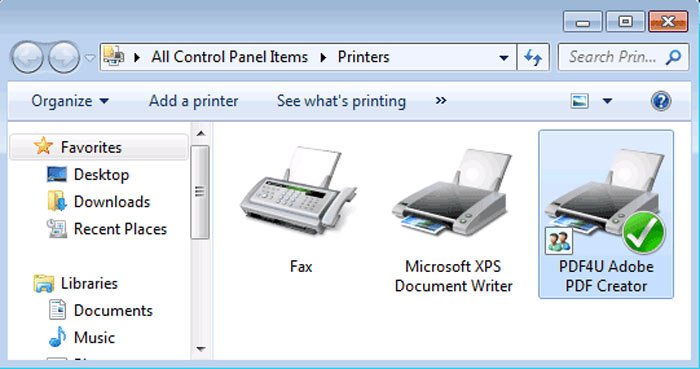
Task: Click the Documents library icon
Action: pos(57,310)
